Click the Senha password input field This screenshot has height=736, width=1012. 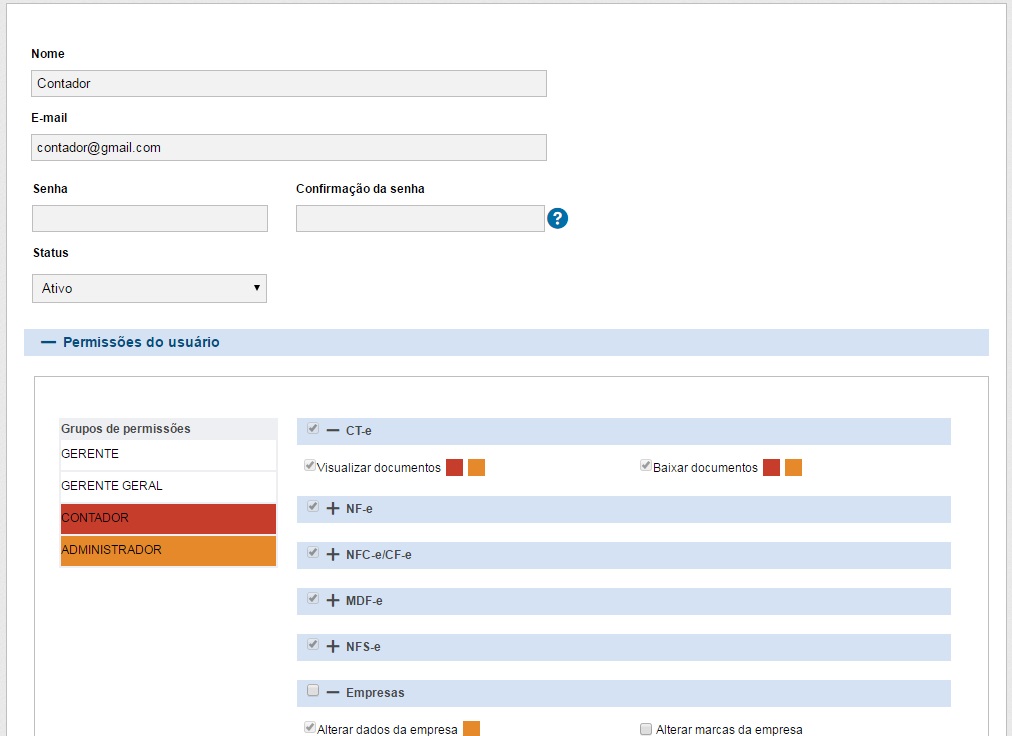[150, 218]
